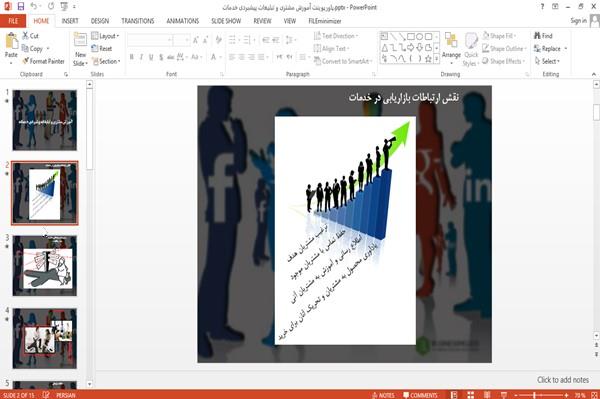Toggle the COMMENTS pane from the status bar
The width and height of the screenshot is (600, 399).
(x=420, y=395)
